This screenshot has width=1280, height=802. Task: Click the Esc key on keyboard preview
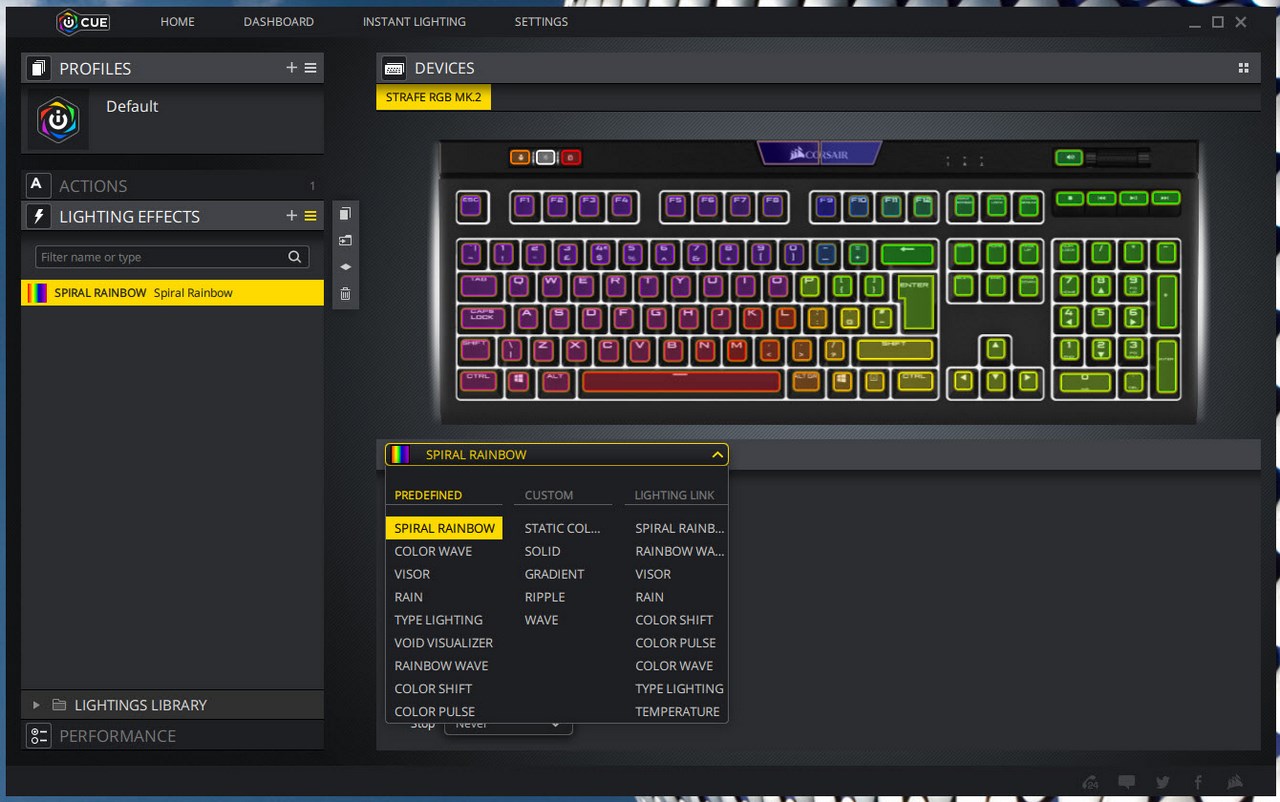pyautogui.click(x=472, y=207)
